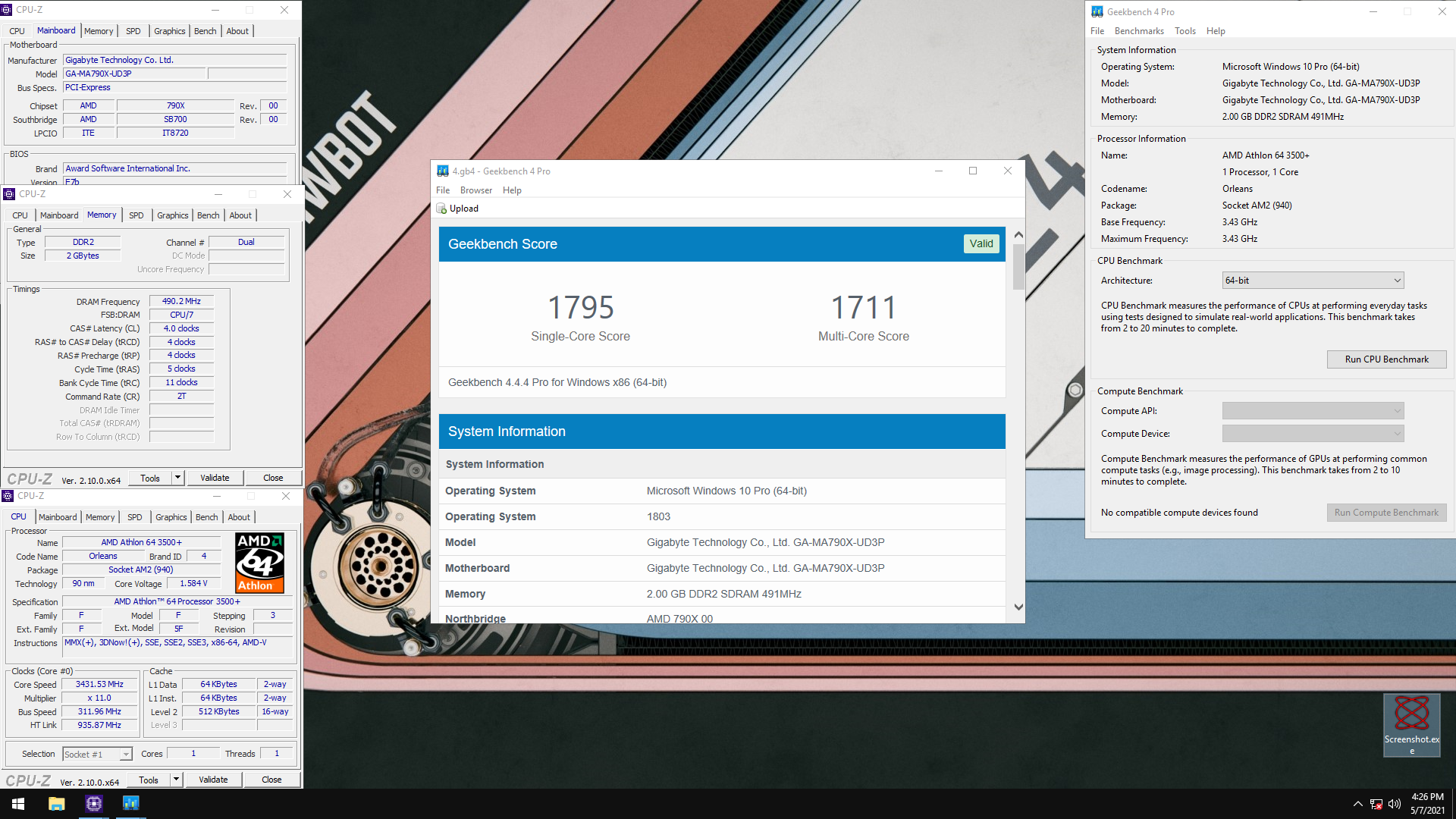Click the network tray icon
Viewport: 1456px width, 819px height.
coord(1376,804)
